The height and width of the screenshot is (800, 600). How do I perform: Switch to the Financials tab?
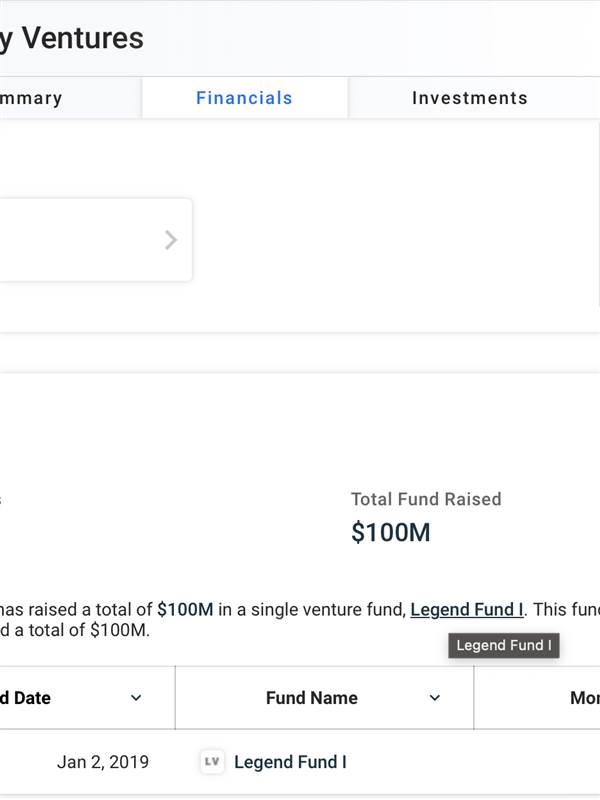244,97
